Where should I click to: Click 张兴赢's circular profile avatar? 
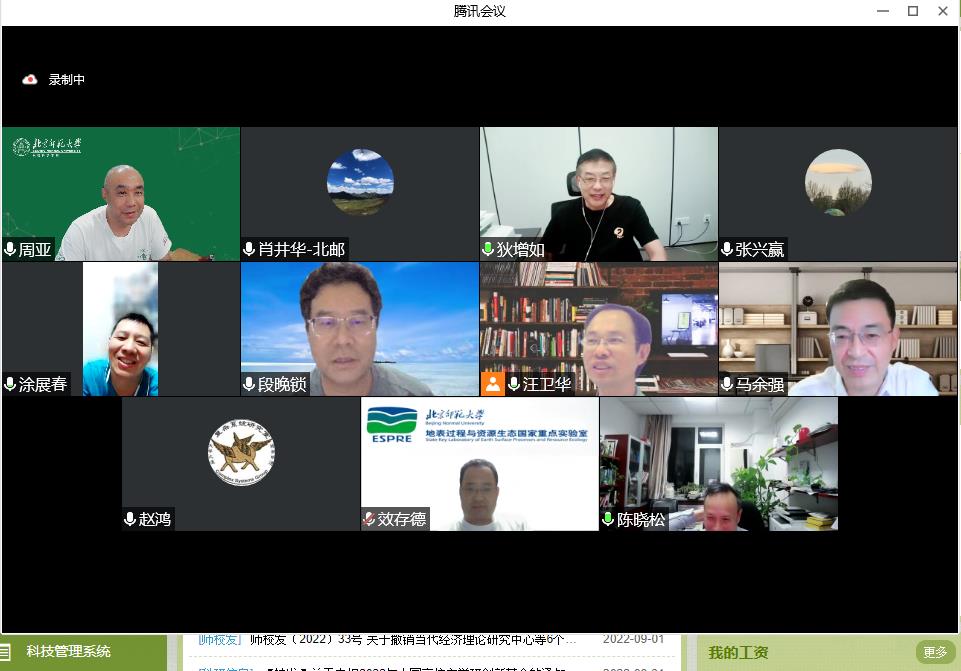pyautogui.click(x=838, y=182)
